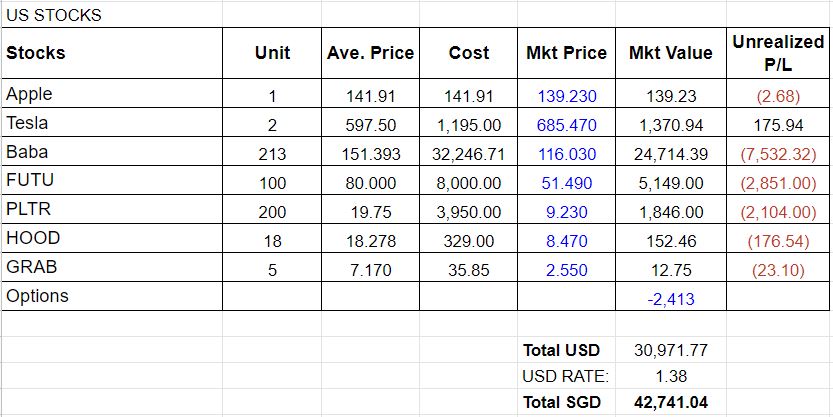This screenshot has width=833, height=417.
Task: Click Baba market price 116.030
Action: pos(566,154)
